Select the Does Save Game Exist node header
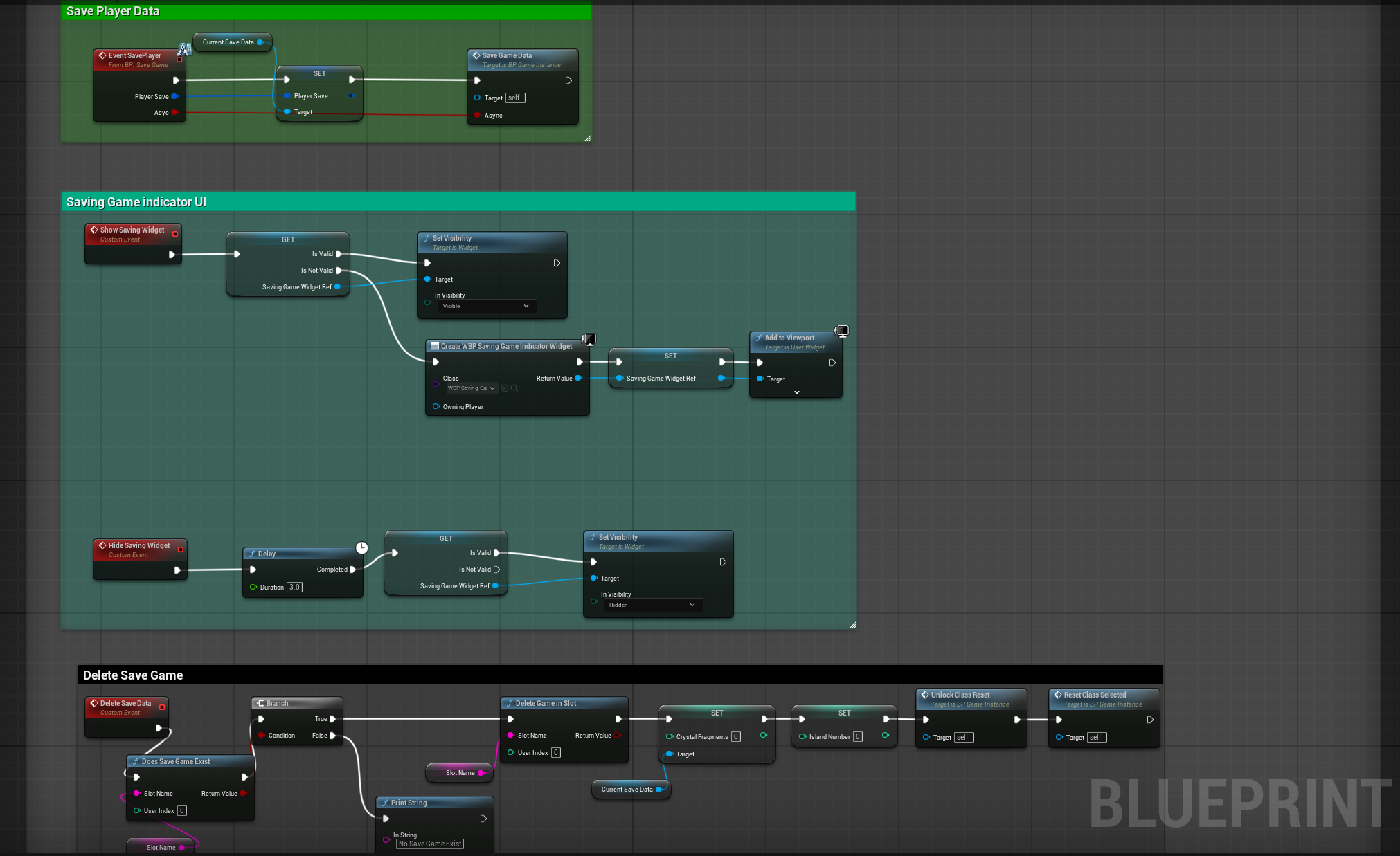Viewport: 1400px width, 856px height. click(x=190, y=761)
